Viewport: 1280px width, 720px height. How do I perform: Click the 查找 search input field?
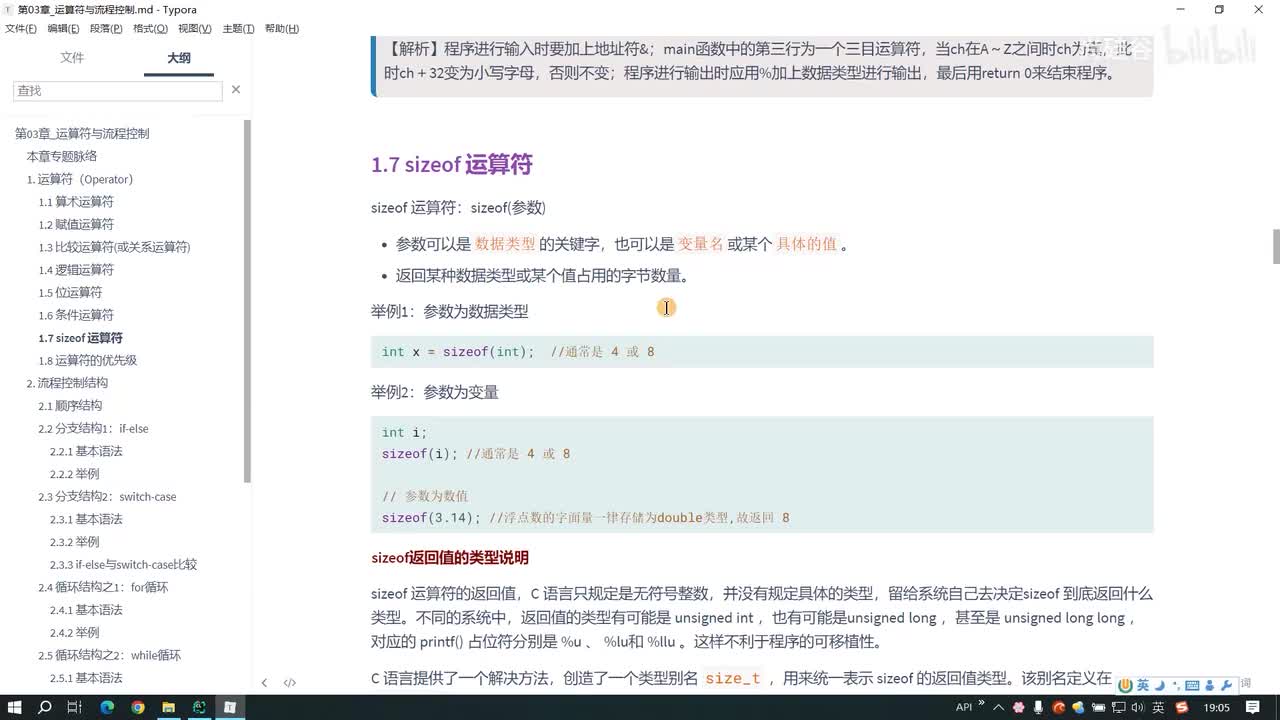117,90
